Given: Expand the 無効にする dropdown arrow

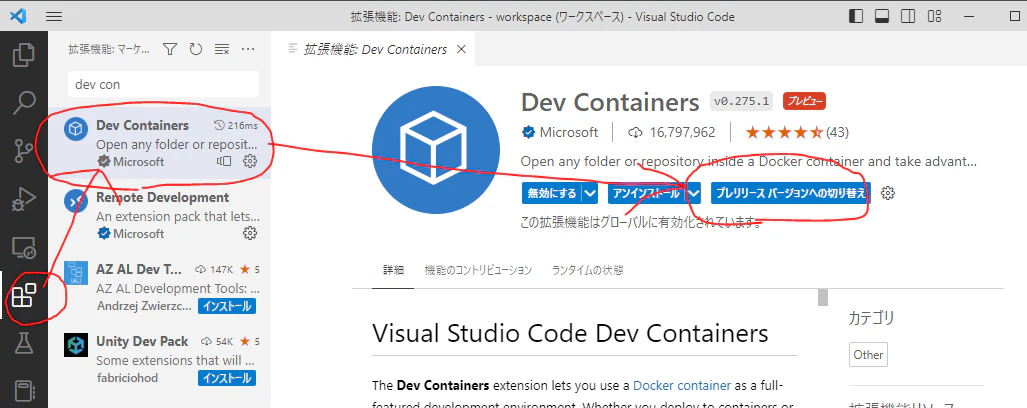Looking at the screenshot, I should 590,193.
